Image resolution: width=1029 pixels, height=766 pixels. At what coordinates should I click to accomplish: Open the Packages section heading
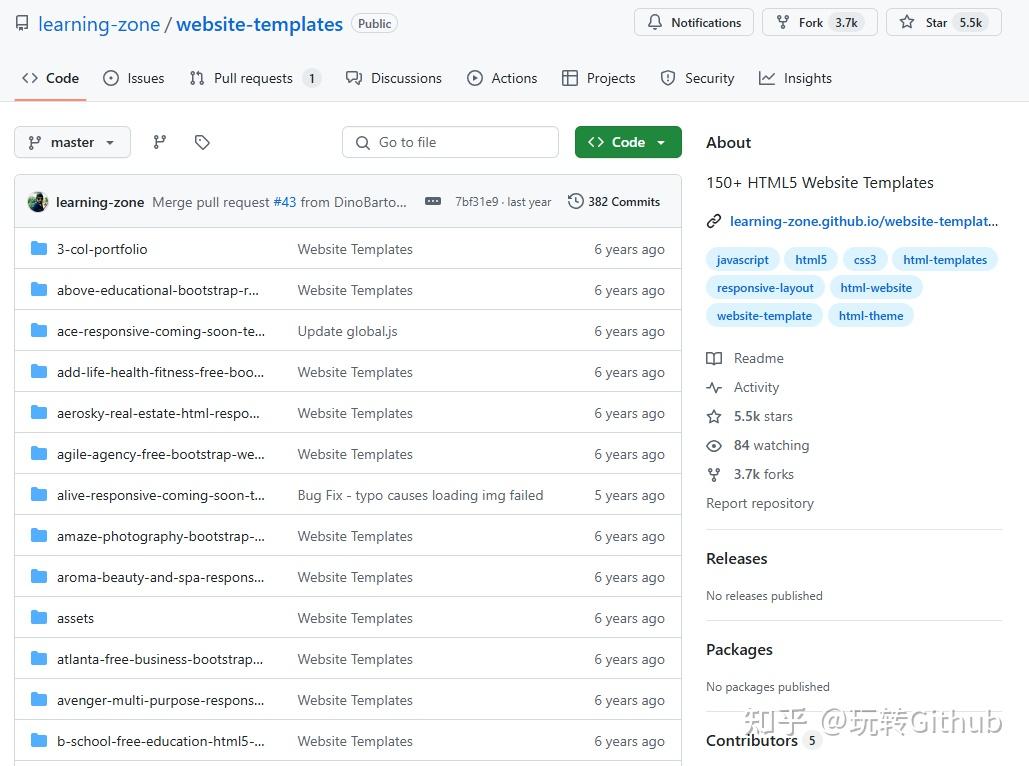739,650
